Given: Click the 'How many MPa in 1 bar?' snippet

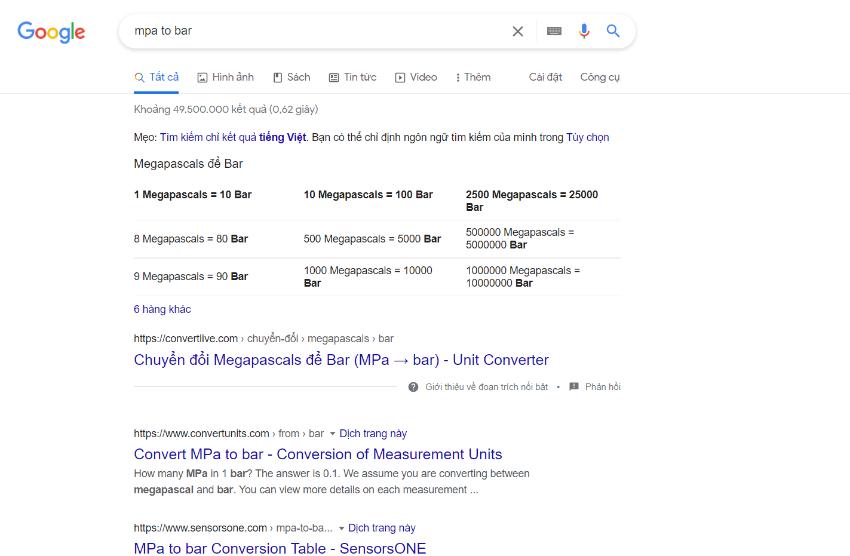Looking at the screenshot, I should [x=332, y=482].
